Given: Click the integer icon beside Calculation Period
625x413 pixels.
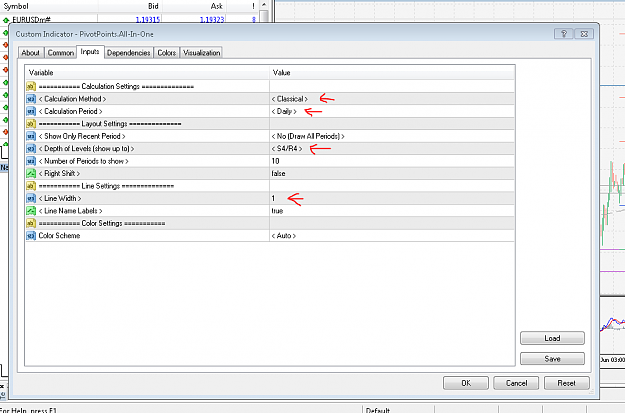Looking at the screenshot, I should click(x=31, y=111).
